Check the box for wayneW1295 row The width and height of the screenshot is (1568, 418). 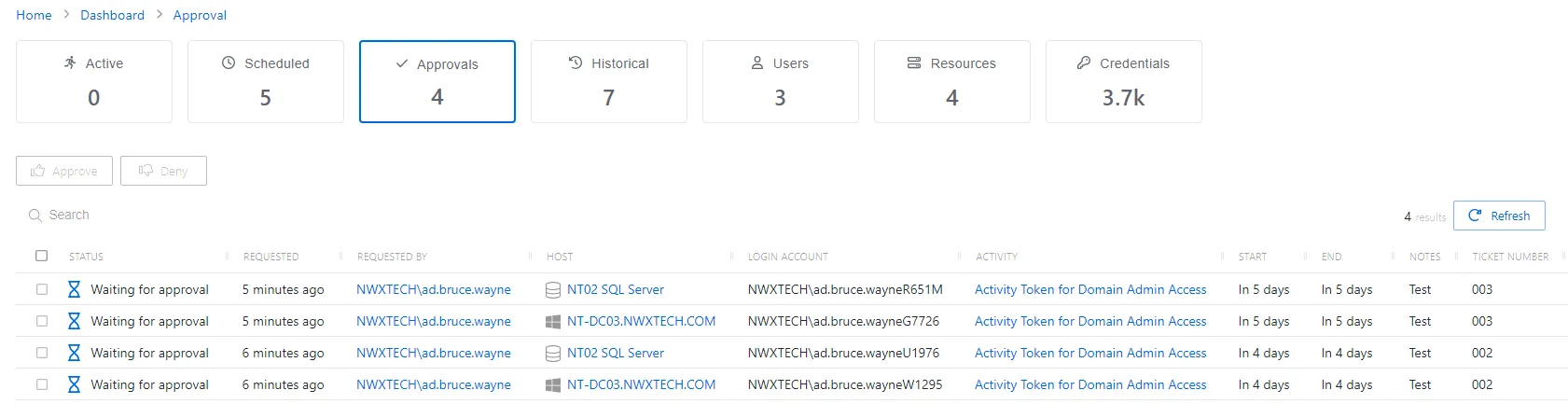point(42,384)
